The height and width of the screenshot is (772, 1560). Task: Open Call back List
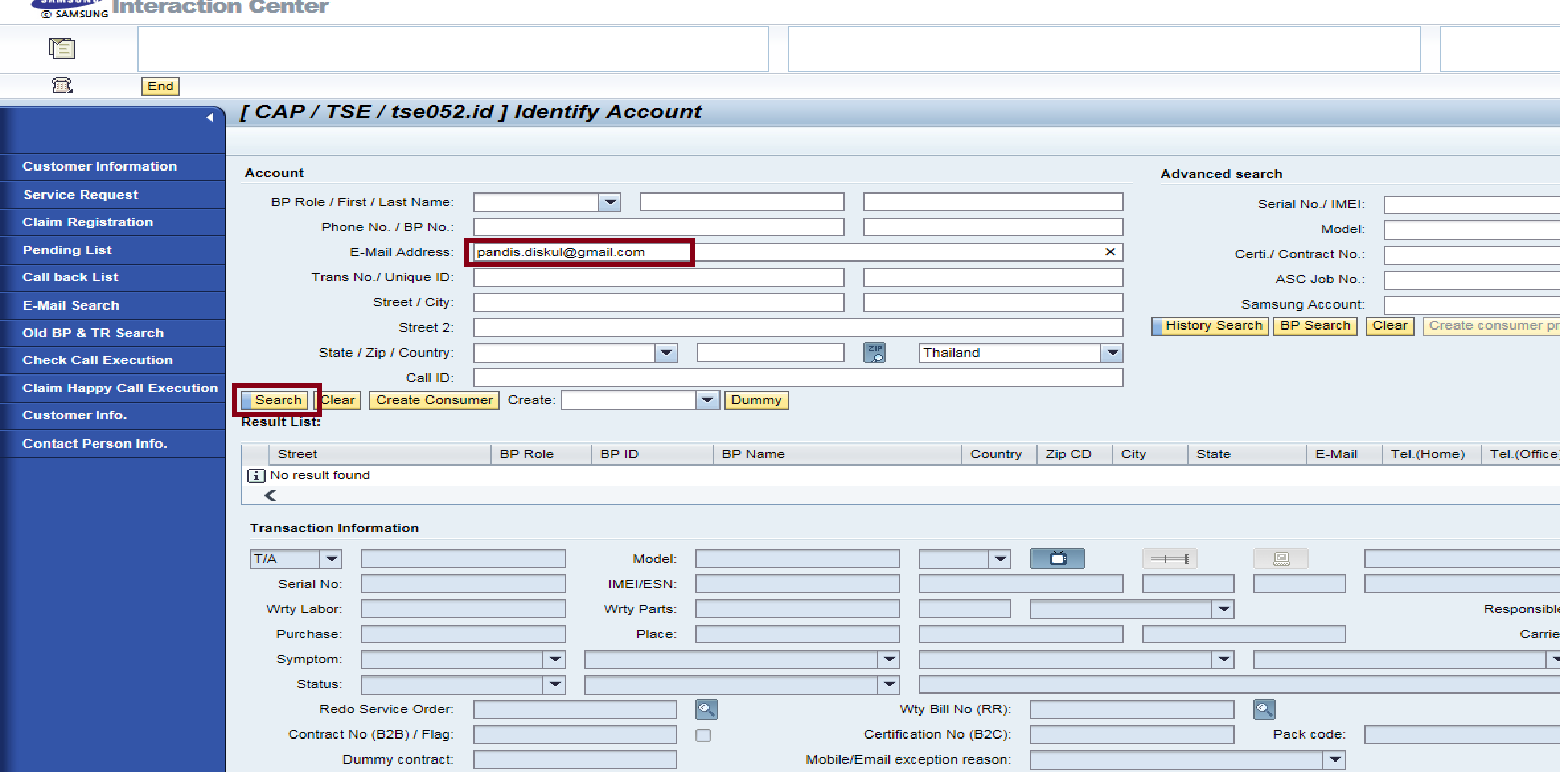pyautogui.click(x=71, y=277)
